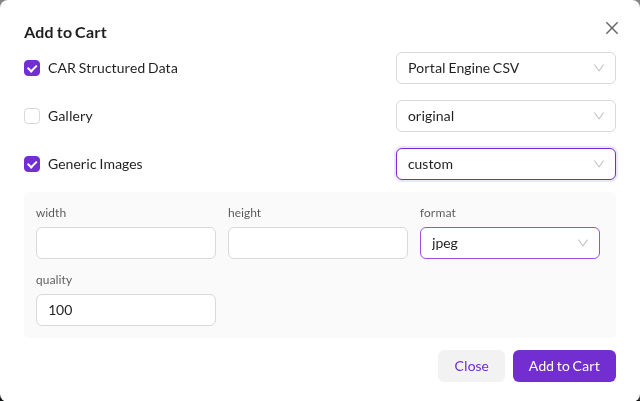Click the Gallery label text
Image resolution: width=640 pixels, height=401 pixels.
70,116
